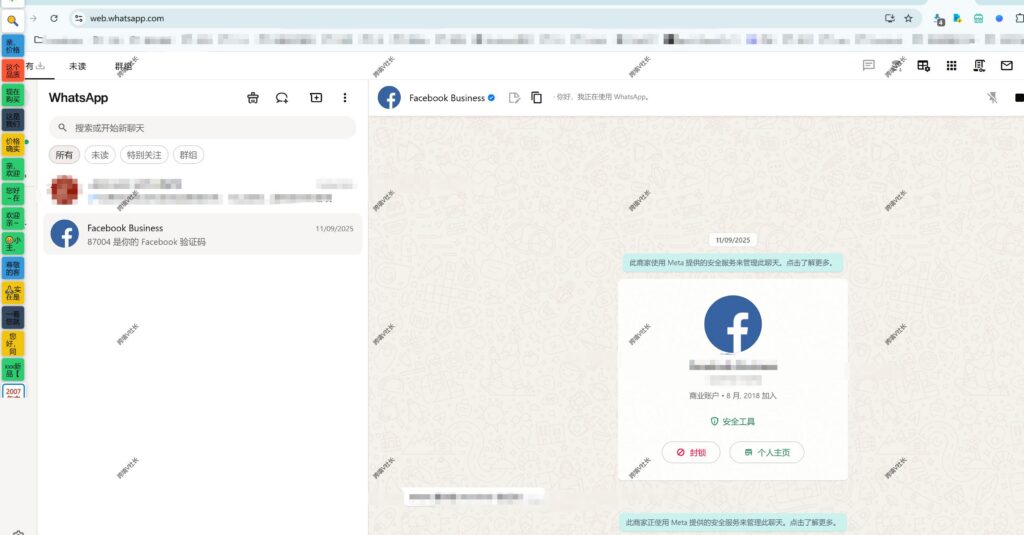Open WhatsApp three-dot menu
This screenshot has height=535, width=1024.
[x=345, y=97]
